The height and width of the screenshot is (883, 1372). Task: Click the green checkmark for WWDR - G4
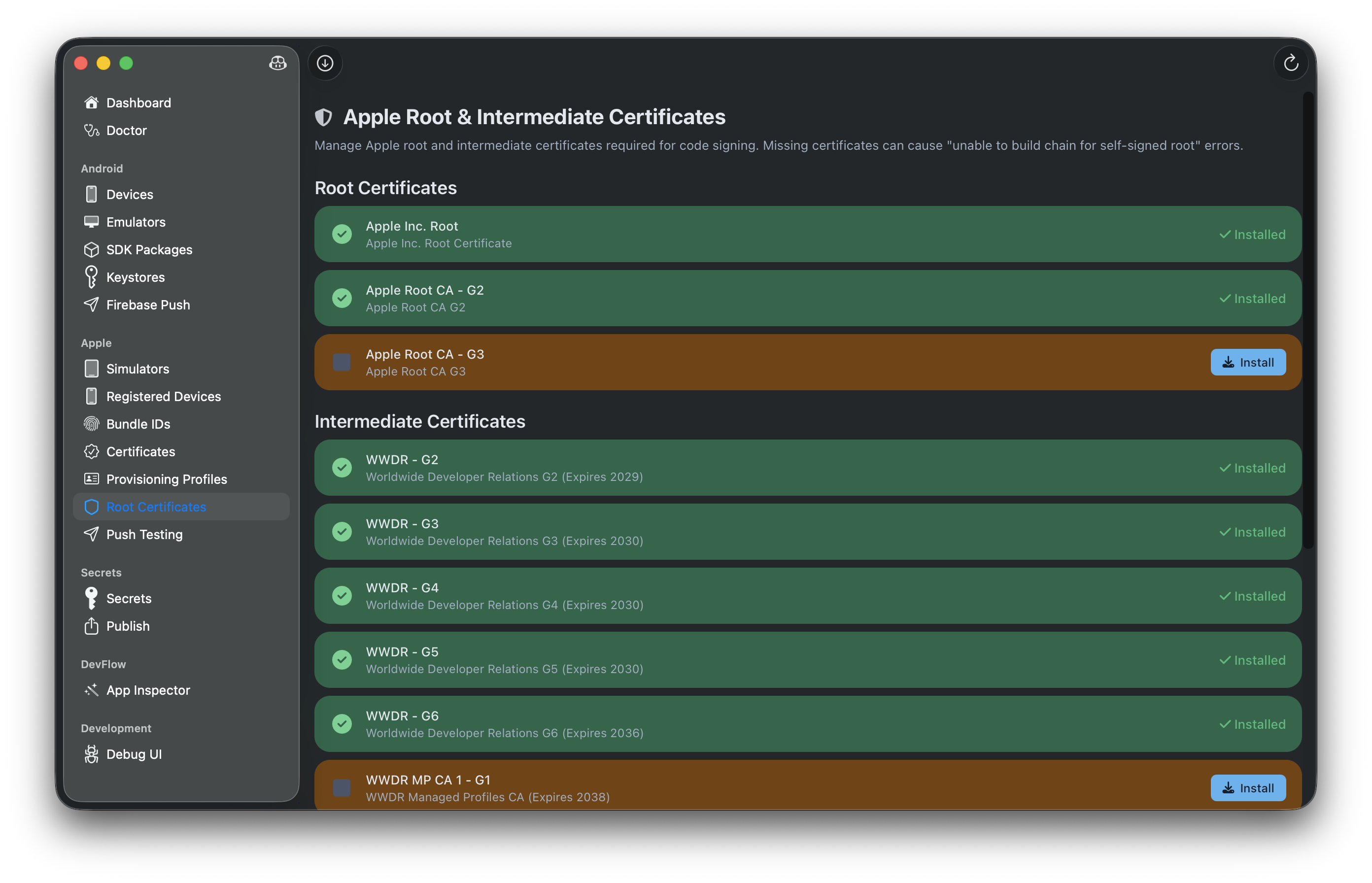343,596
